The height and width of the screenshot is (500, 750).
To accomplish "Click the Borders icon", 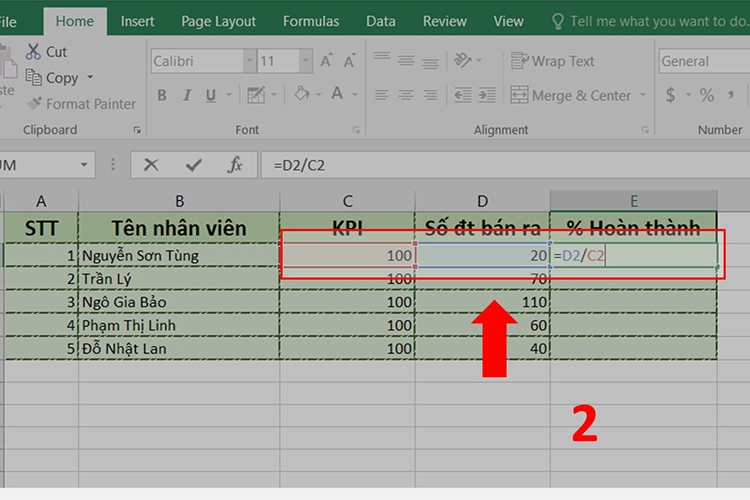I will click(x=256, y=95).
